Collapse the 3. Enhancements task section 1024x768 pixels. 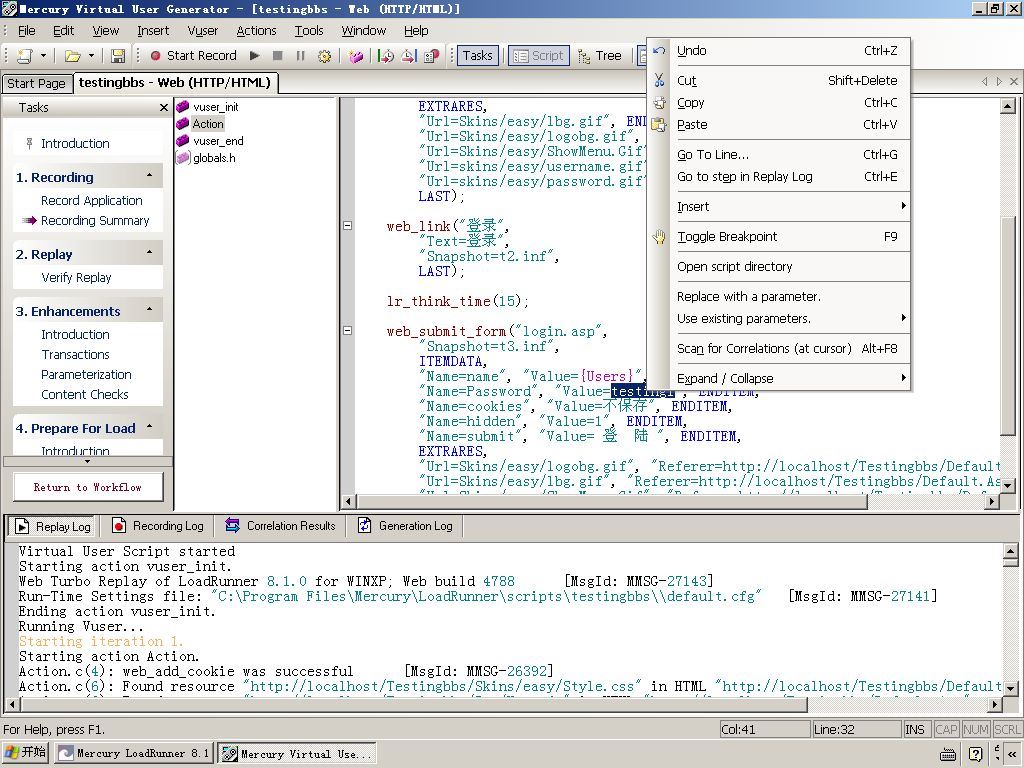(150, 310)
